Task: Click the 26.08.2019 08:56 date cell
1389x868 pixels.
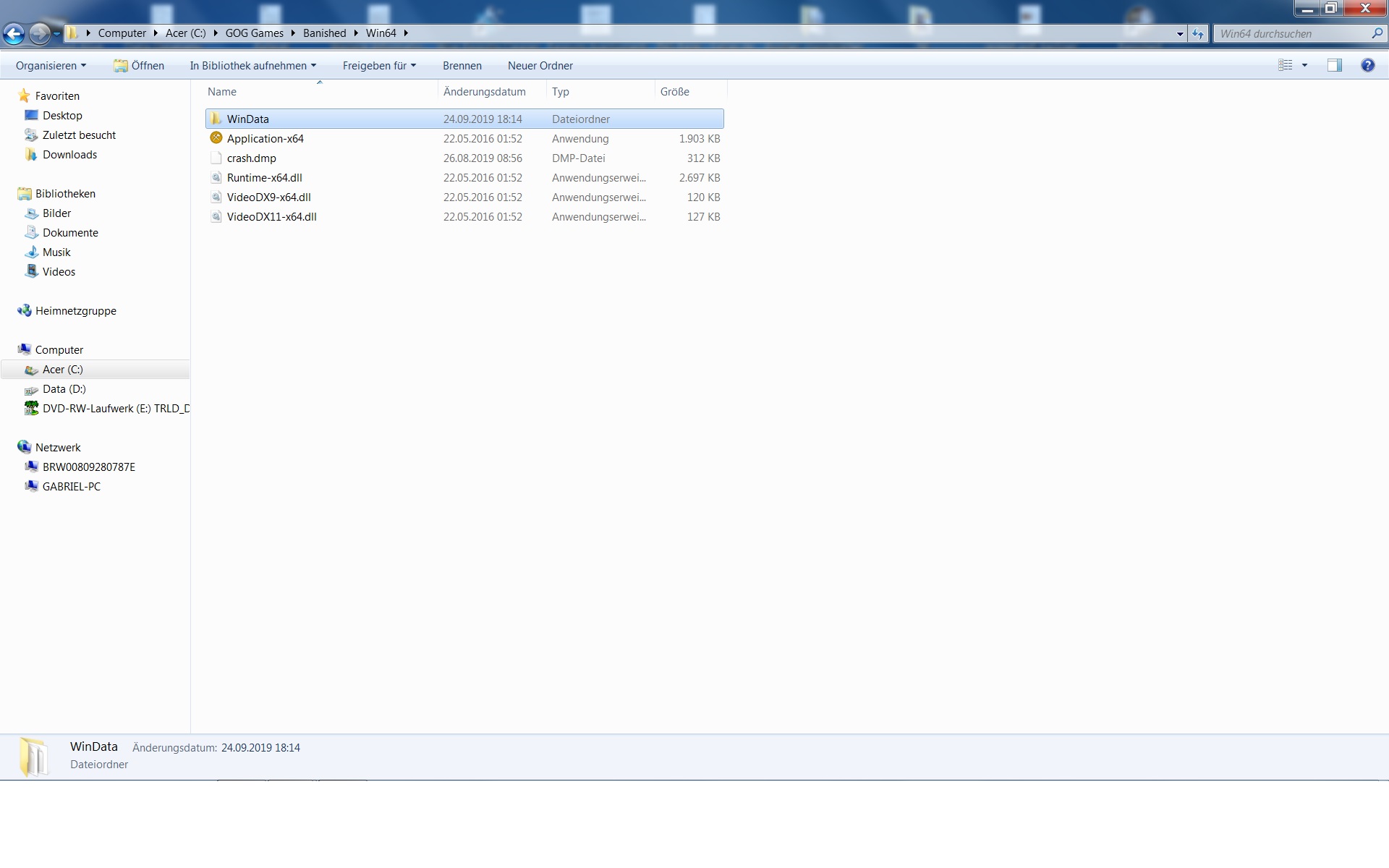Action: pos(483,158)
